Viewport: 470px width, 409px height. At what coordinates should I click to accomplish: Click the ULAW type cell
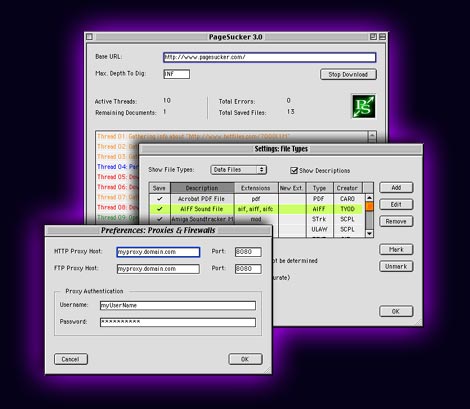(x=319, y=229)
